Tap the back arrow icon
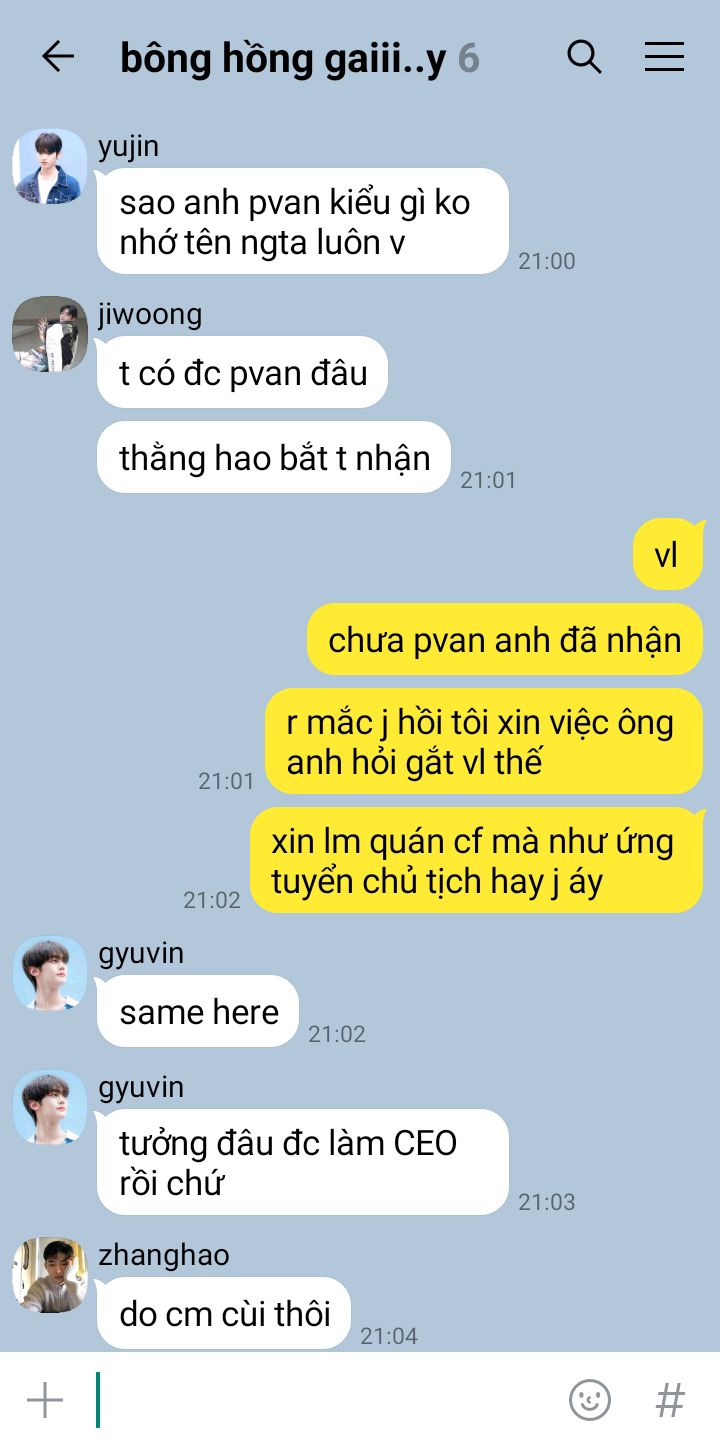 (x=58, y=57)
